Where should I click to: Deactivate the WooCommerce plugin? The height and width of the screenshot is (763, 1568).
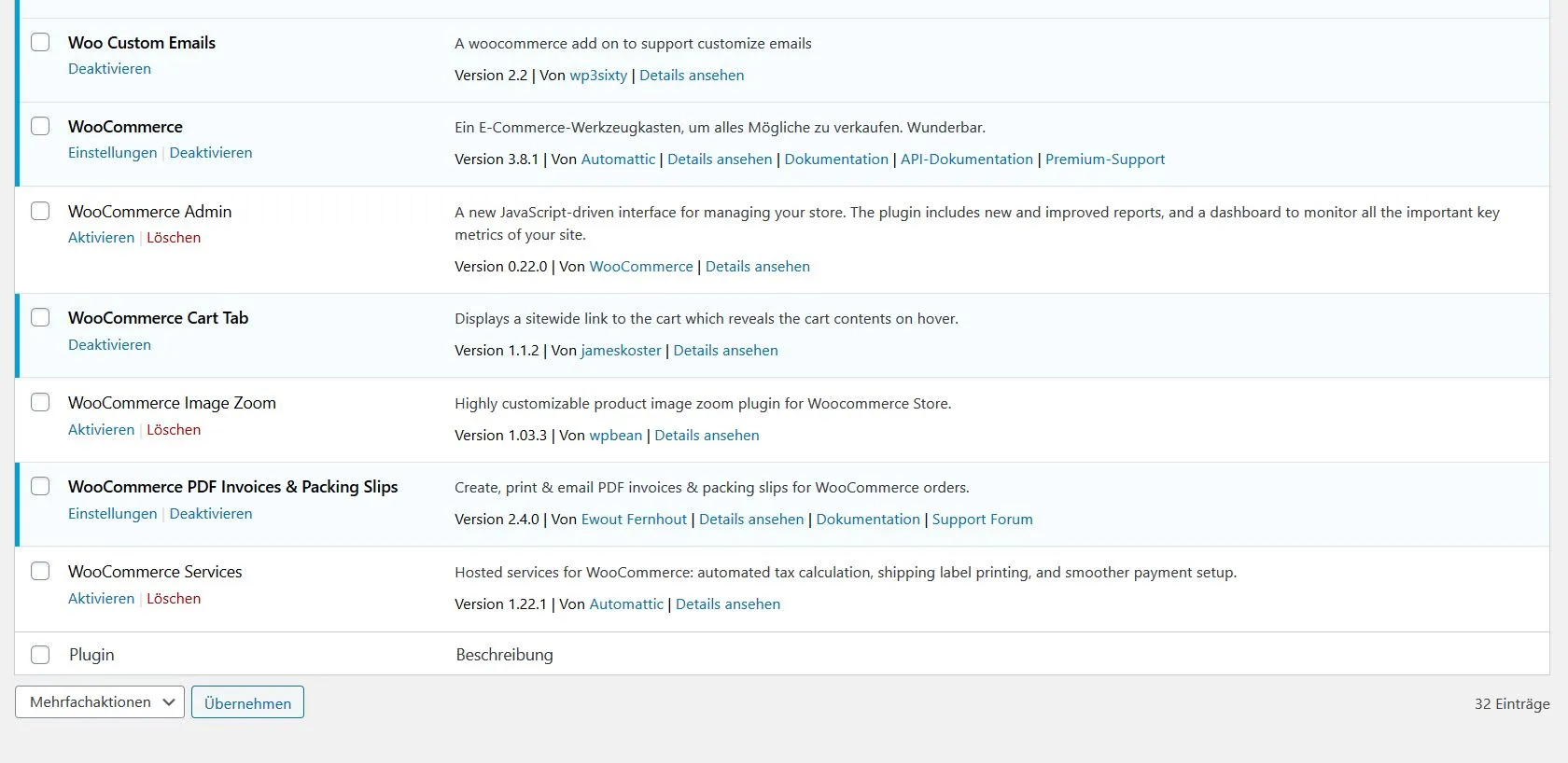(x=211, y=153)
